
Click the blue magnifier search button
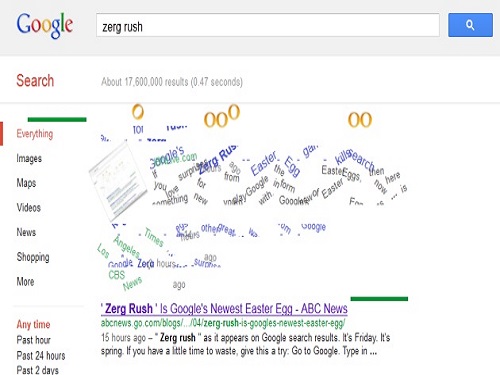470,25
